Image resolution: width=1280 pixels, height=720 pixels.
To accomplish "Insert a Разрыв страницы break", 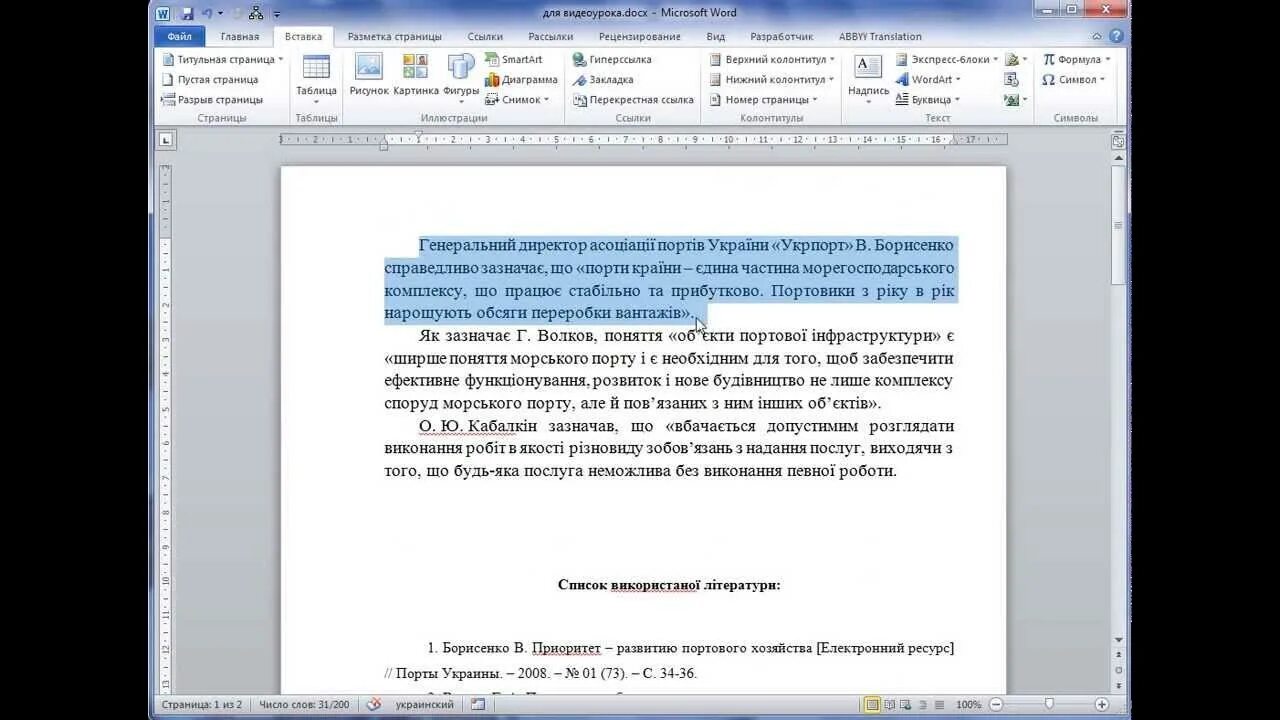I will point(212,99).
